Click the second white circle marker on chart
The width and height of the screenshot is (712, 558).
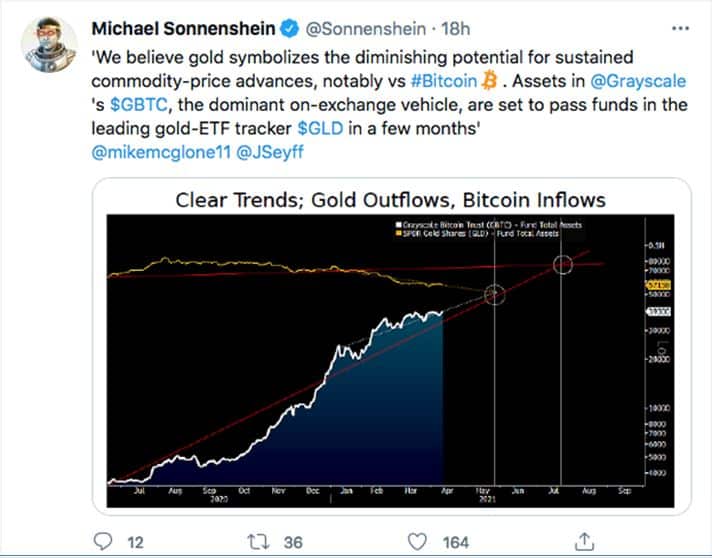(562, 264)
